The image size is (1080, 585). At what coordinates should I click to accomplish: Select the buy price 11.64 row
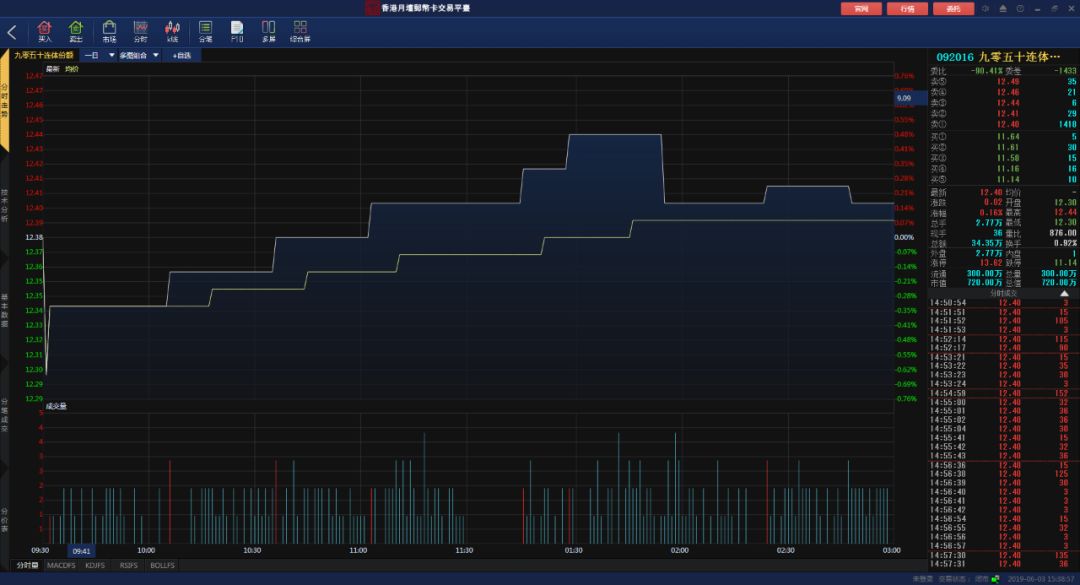[x=1003, y=136]
